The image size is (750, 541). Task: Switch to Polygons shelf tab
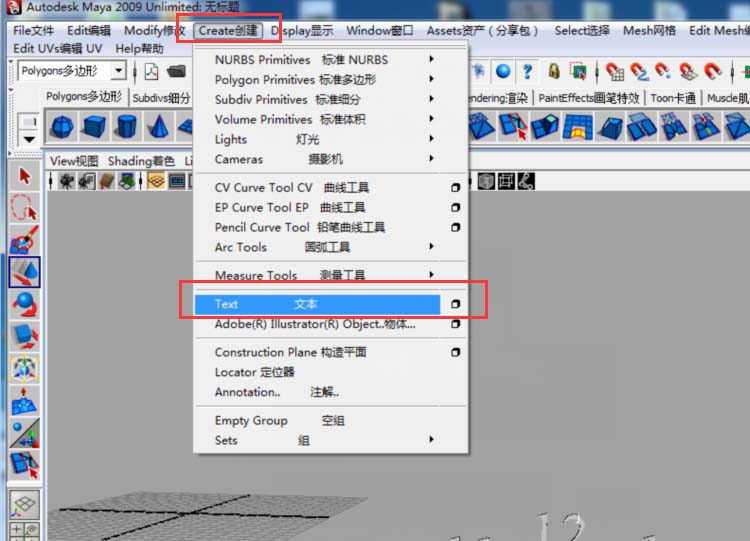coord(84,97)
